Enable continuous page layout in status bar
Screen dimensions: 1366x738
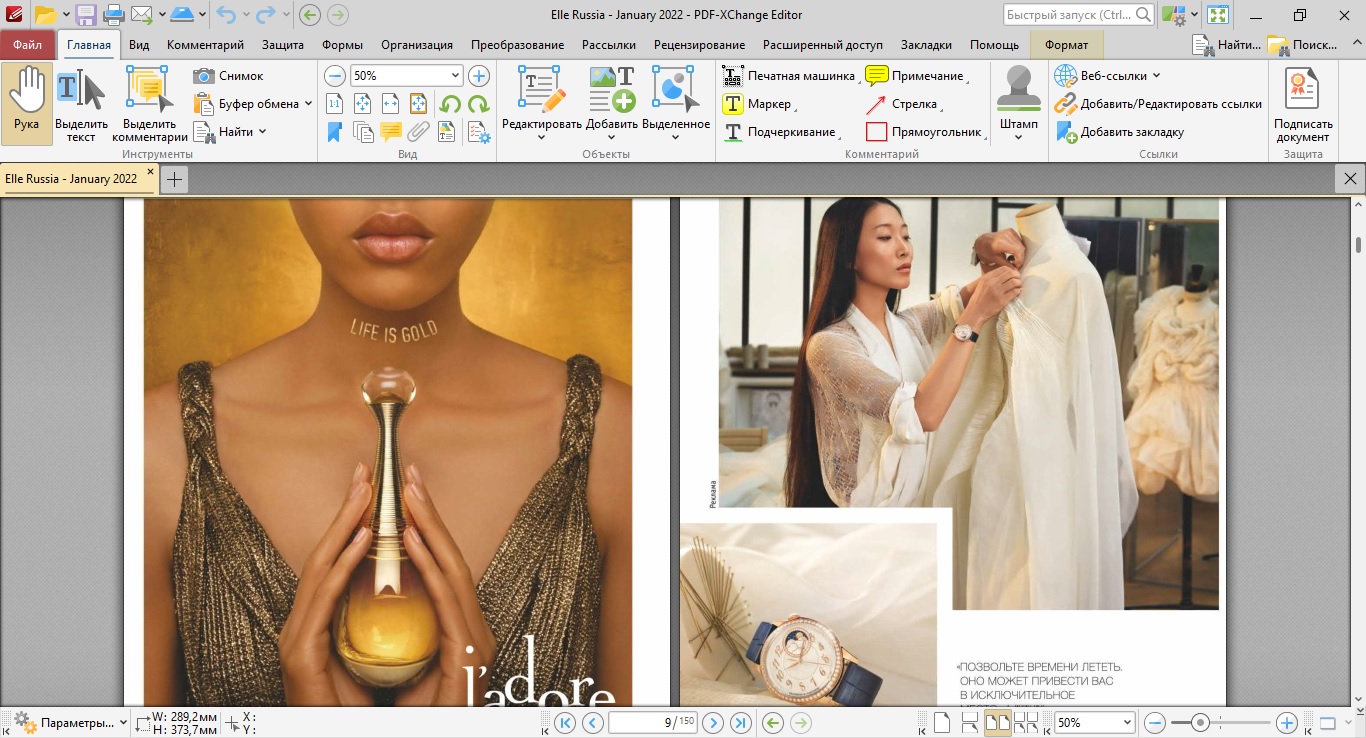pos(969,722)
